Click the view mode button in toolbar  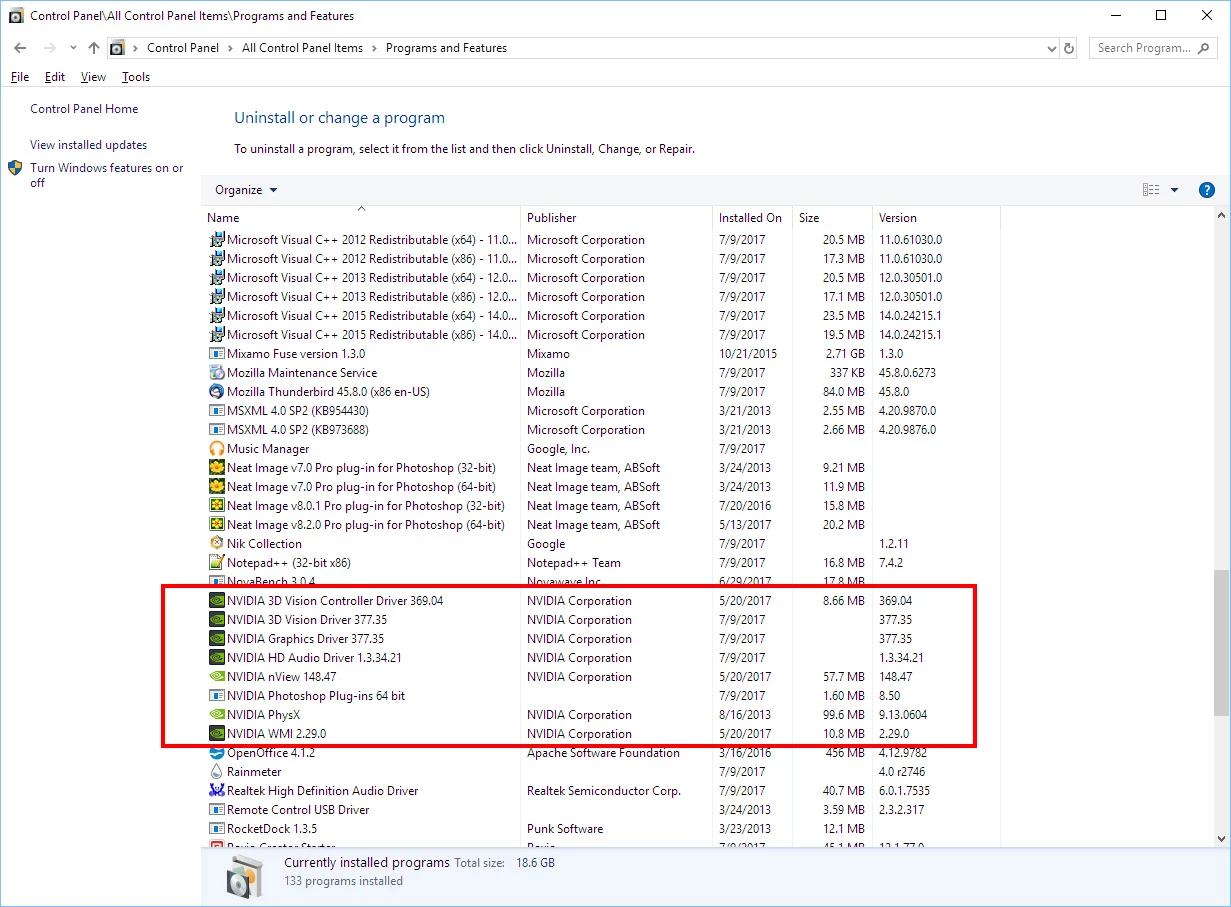(1151, 190)
